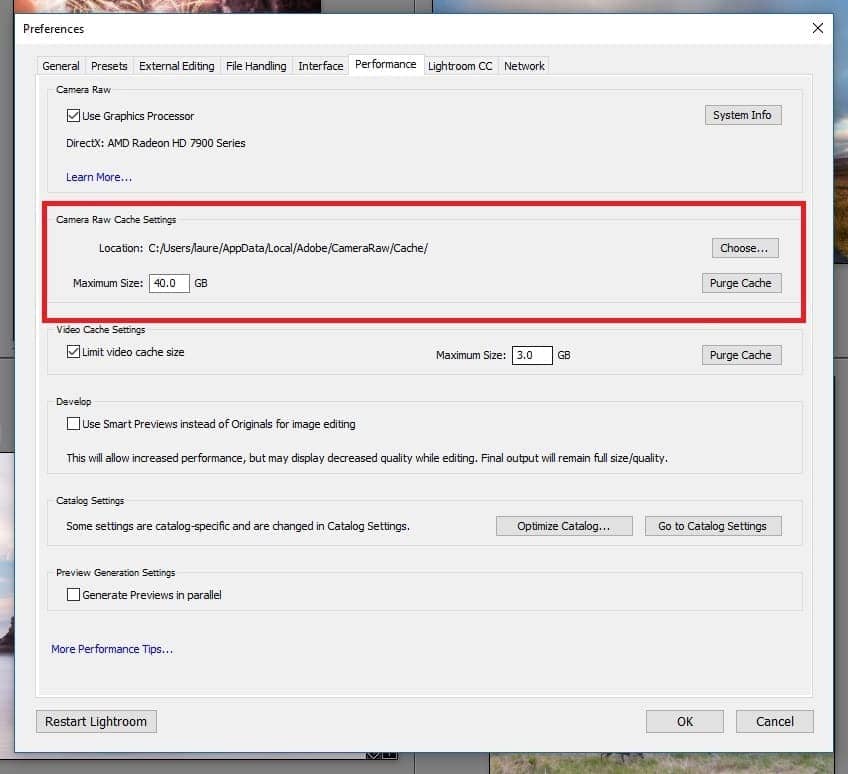Click the System Info button
848x774 pixels.
pyautogui.click(x=742, y=115)
